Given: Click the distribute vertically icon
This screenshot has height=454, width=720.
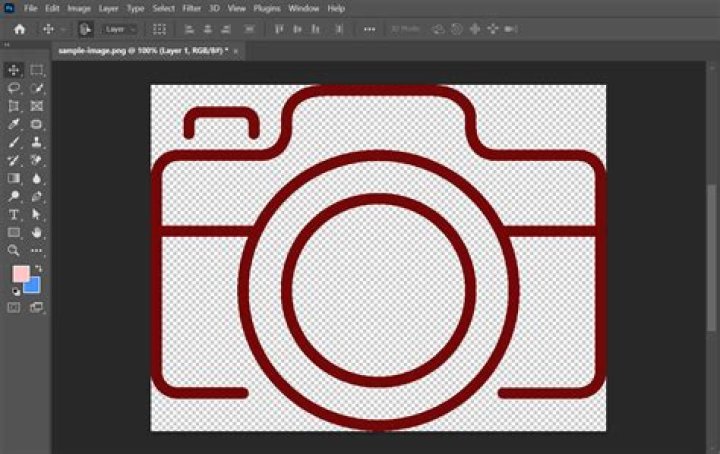Looking at the screenshot, I should pos(339,29).
